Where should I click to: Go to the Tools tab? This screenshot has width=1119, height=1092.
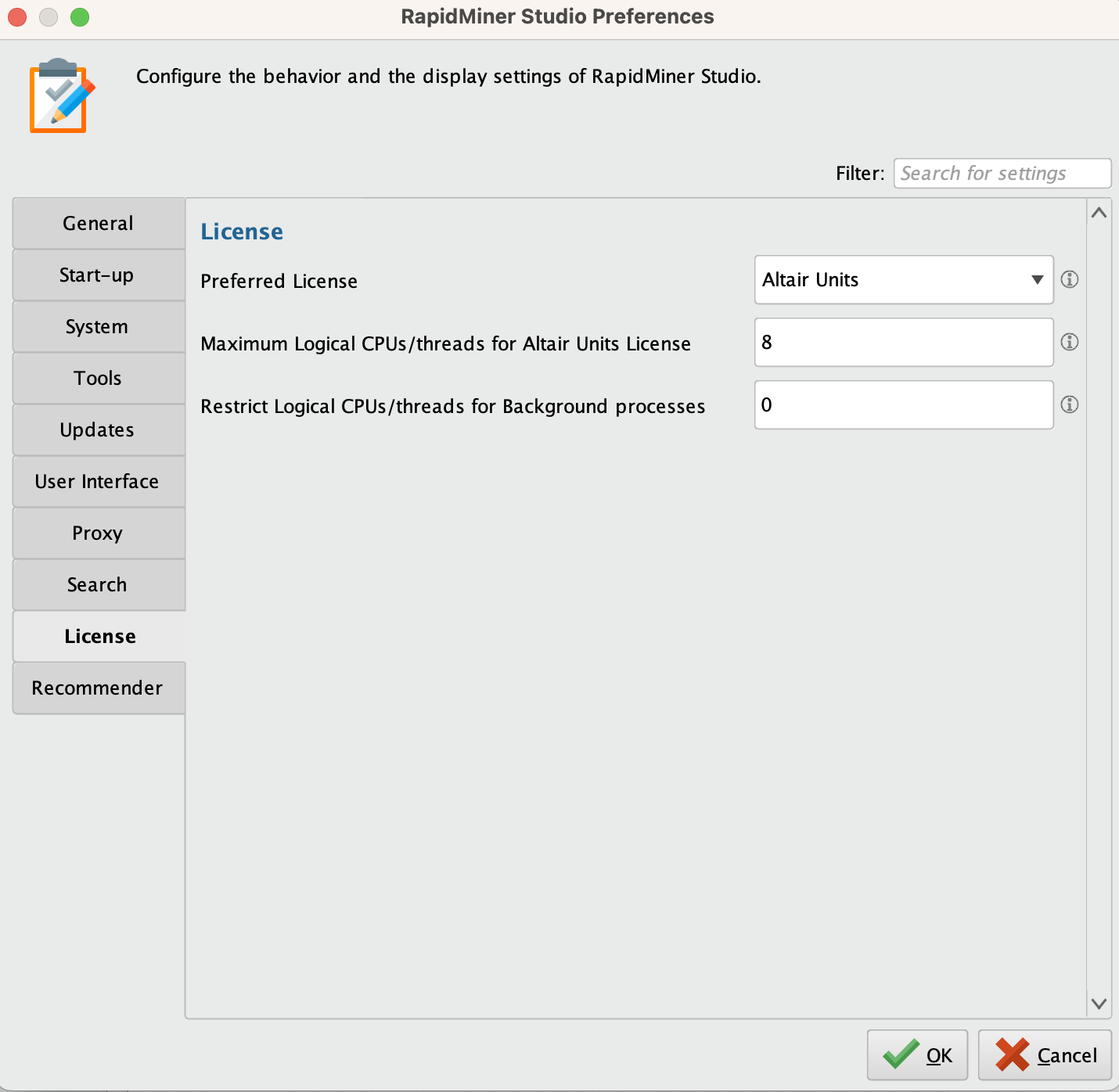tap(99, 379)
